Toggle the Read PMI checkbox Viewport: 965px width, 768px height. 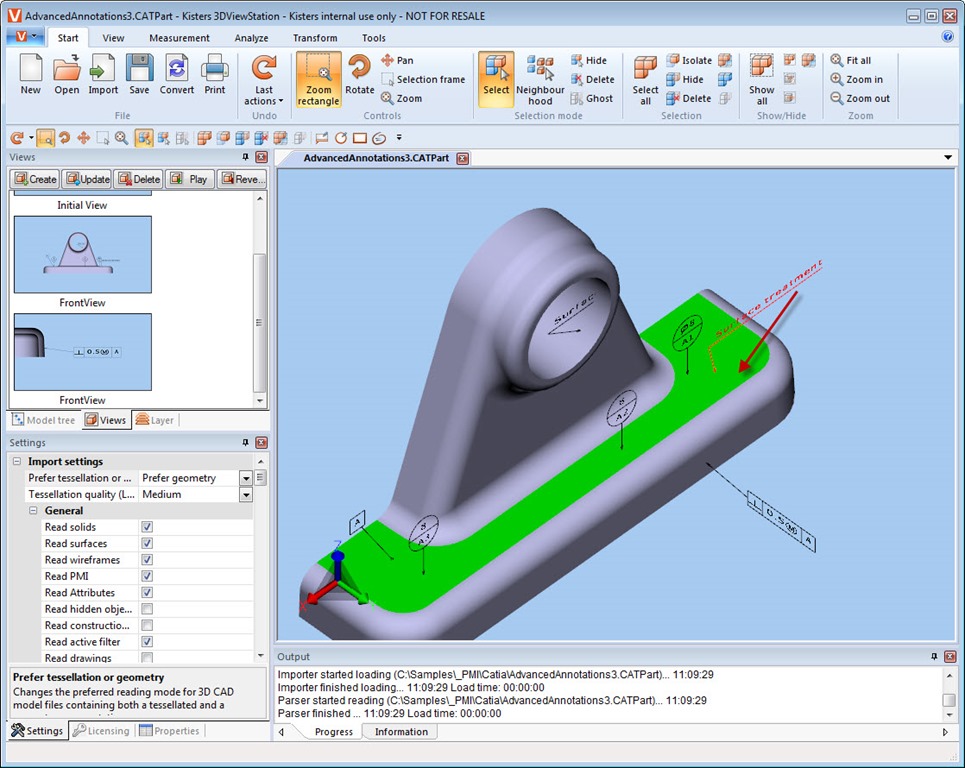pos(147,576)
